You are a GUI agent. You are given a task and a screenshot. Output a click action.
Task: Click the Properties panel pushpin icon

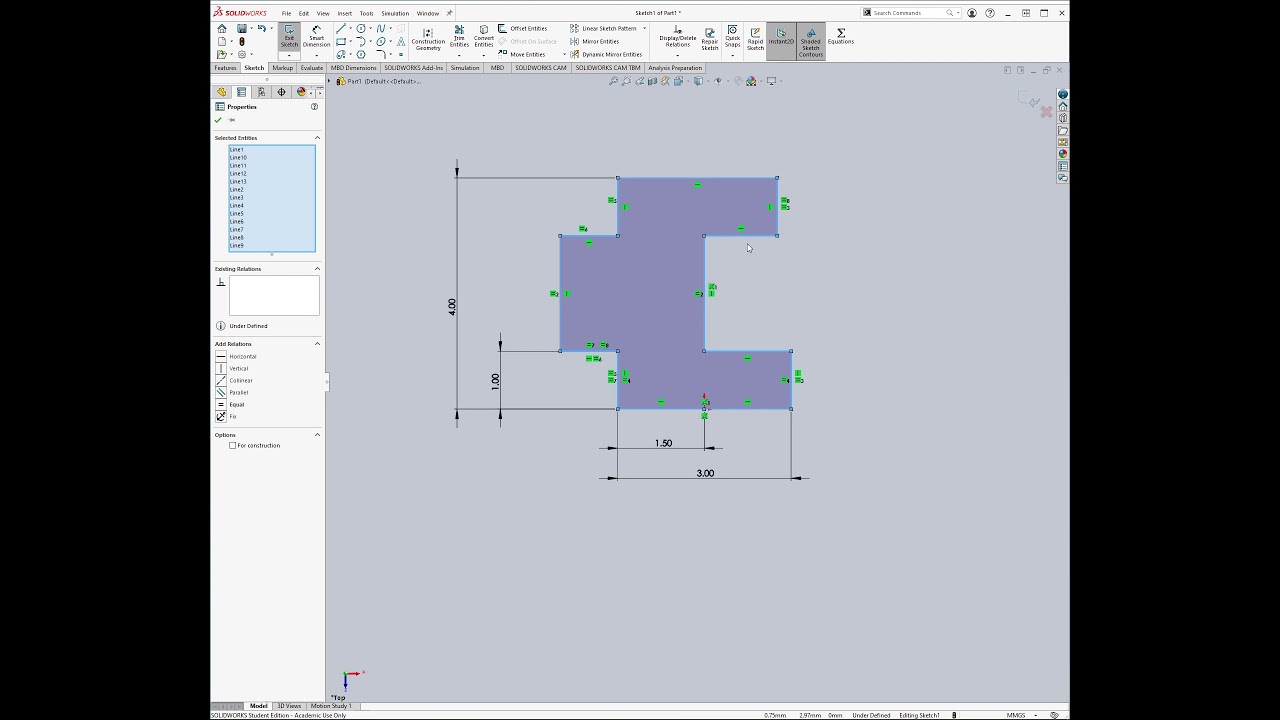tap(231, 120)
